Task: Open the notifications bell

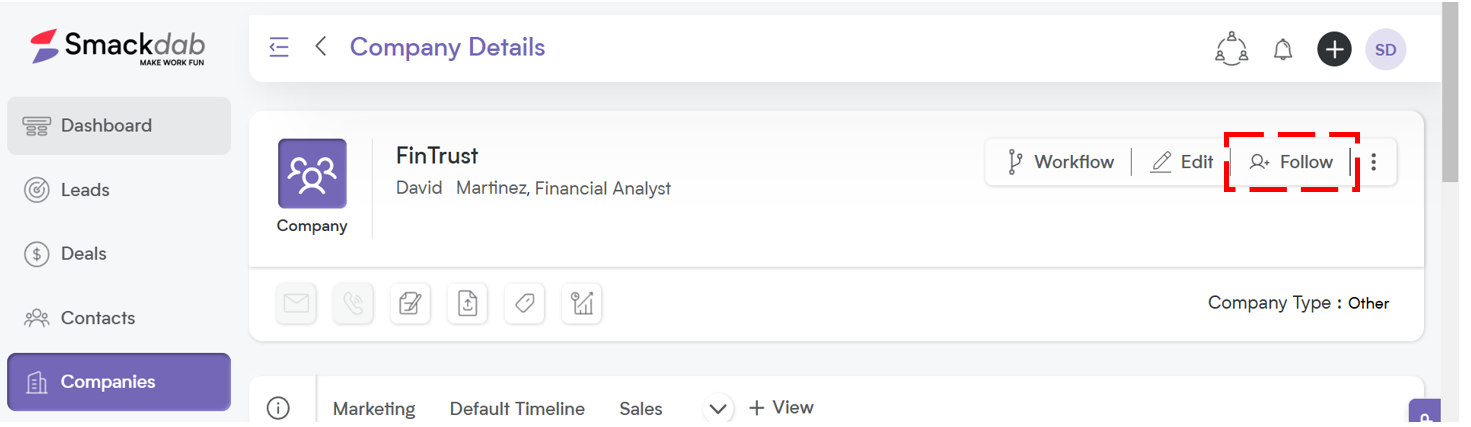Action: pos(1283,48)
